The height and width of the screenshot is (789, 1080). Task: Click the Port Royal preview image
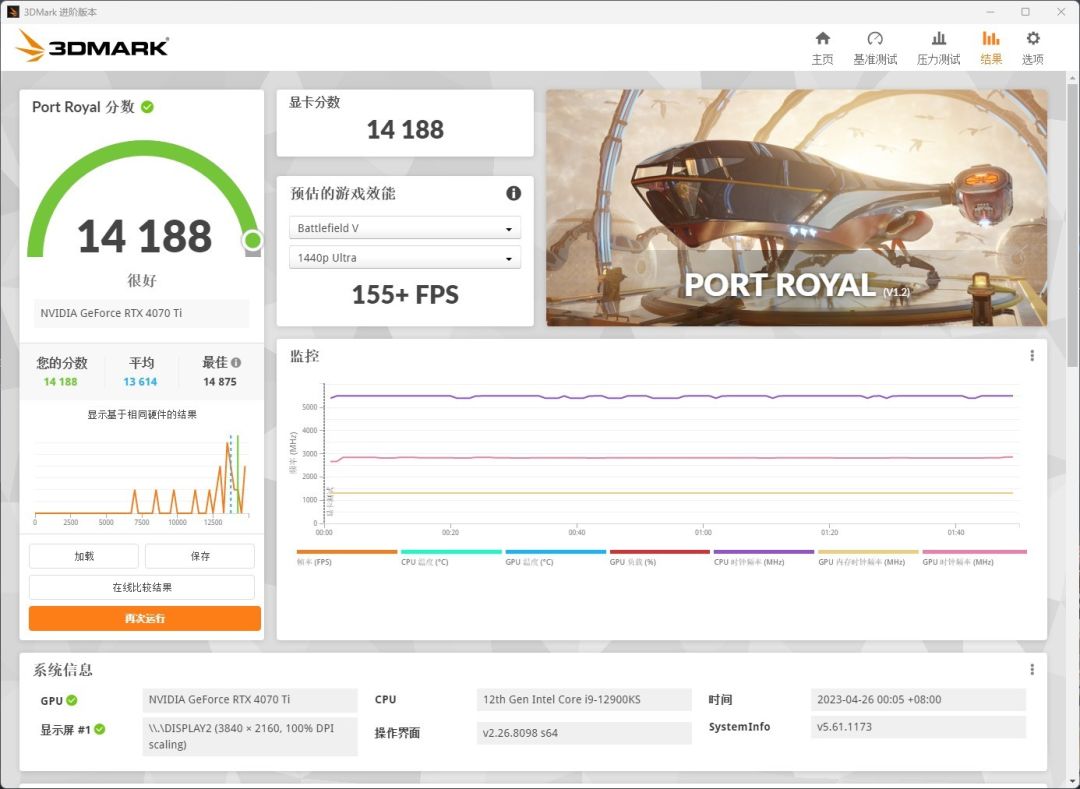pos(796,208)
